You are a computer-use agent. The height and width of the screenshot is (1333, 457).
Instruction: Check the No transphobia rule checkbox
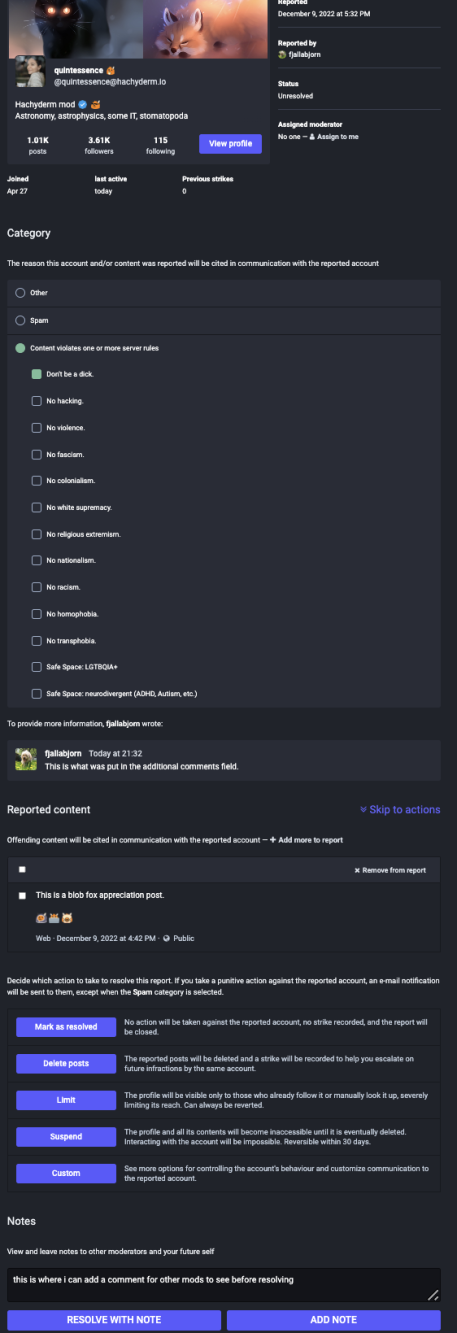tap(37, 640)
